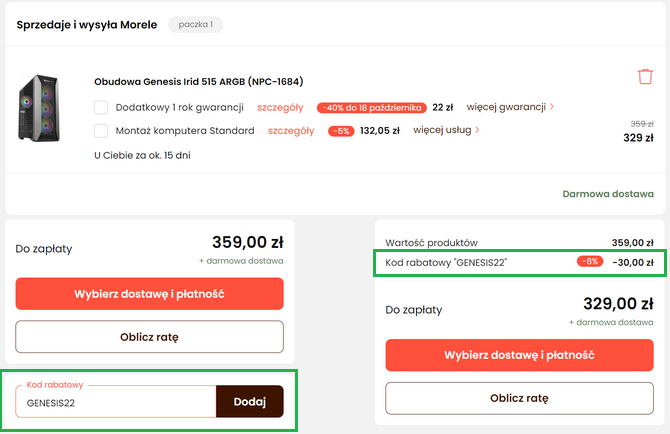Open szczegóły link for extra warranty
670x434 pixels.
point(280,107)
